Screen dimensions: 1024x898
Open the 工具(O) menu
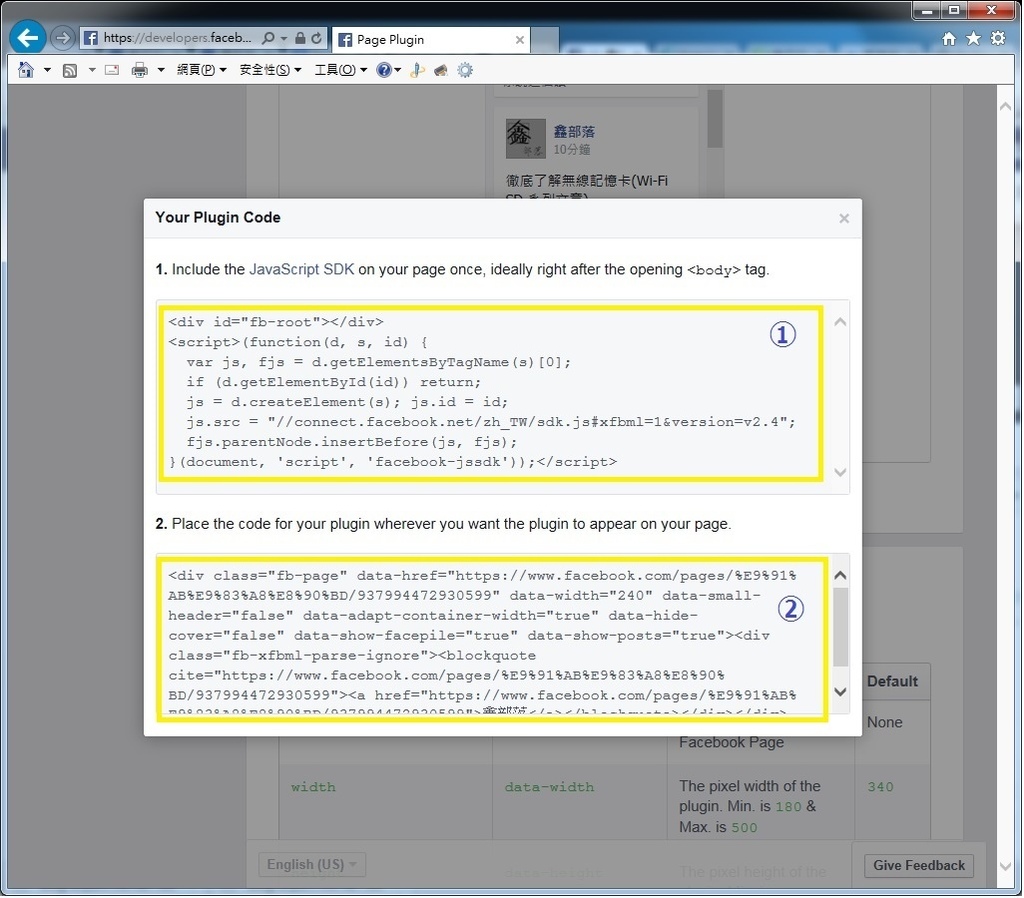tap(340, 70)
